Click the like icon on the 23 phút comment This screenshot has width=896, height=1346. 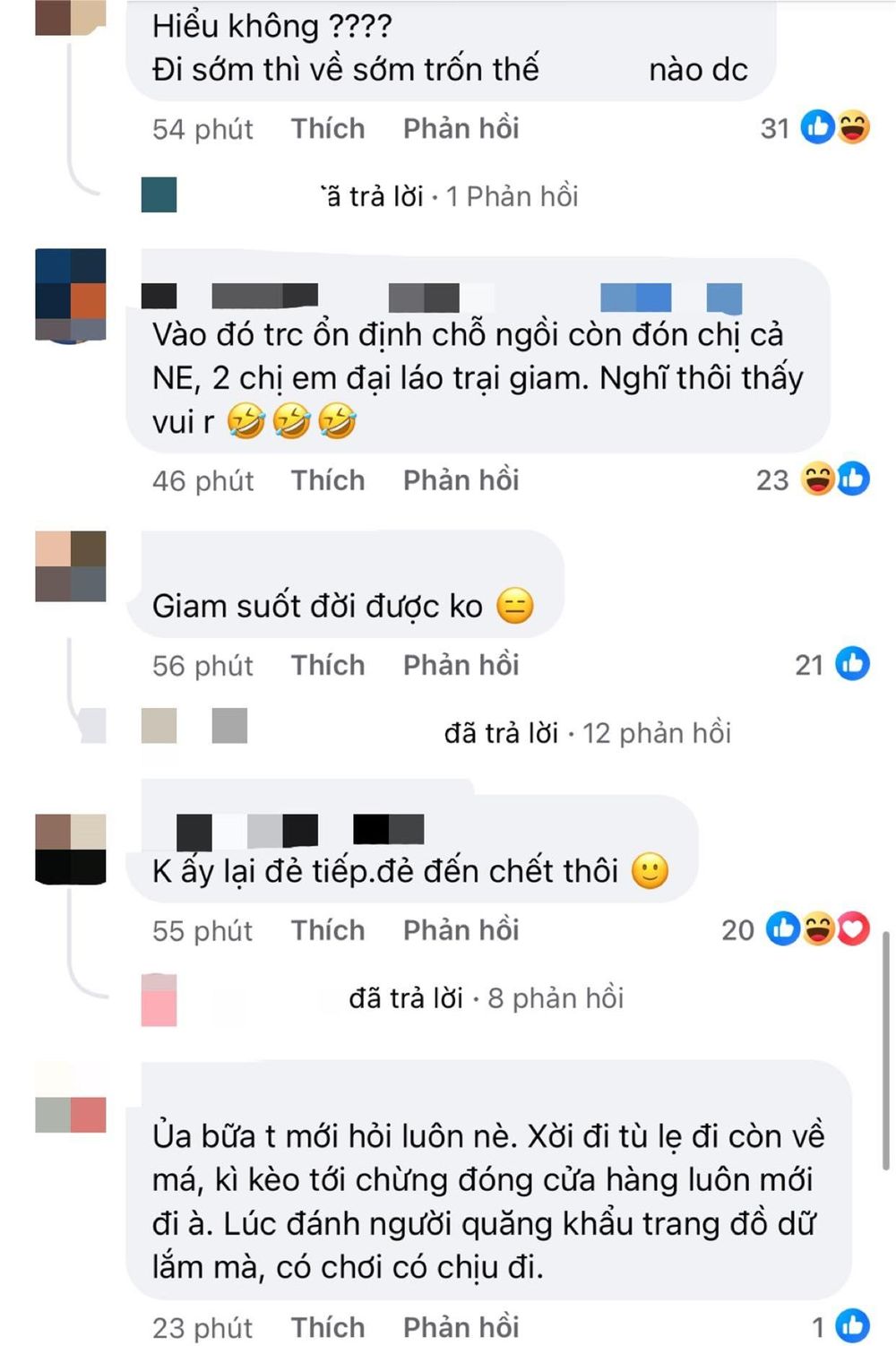[x=853, y=1326]
